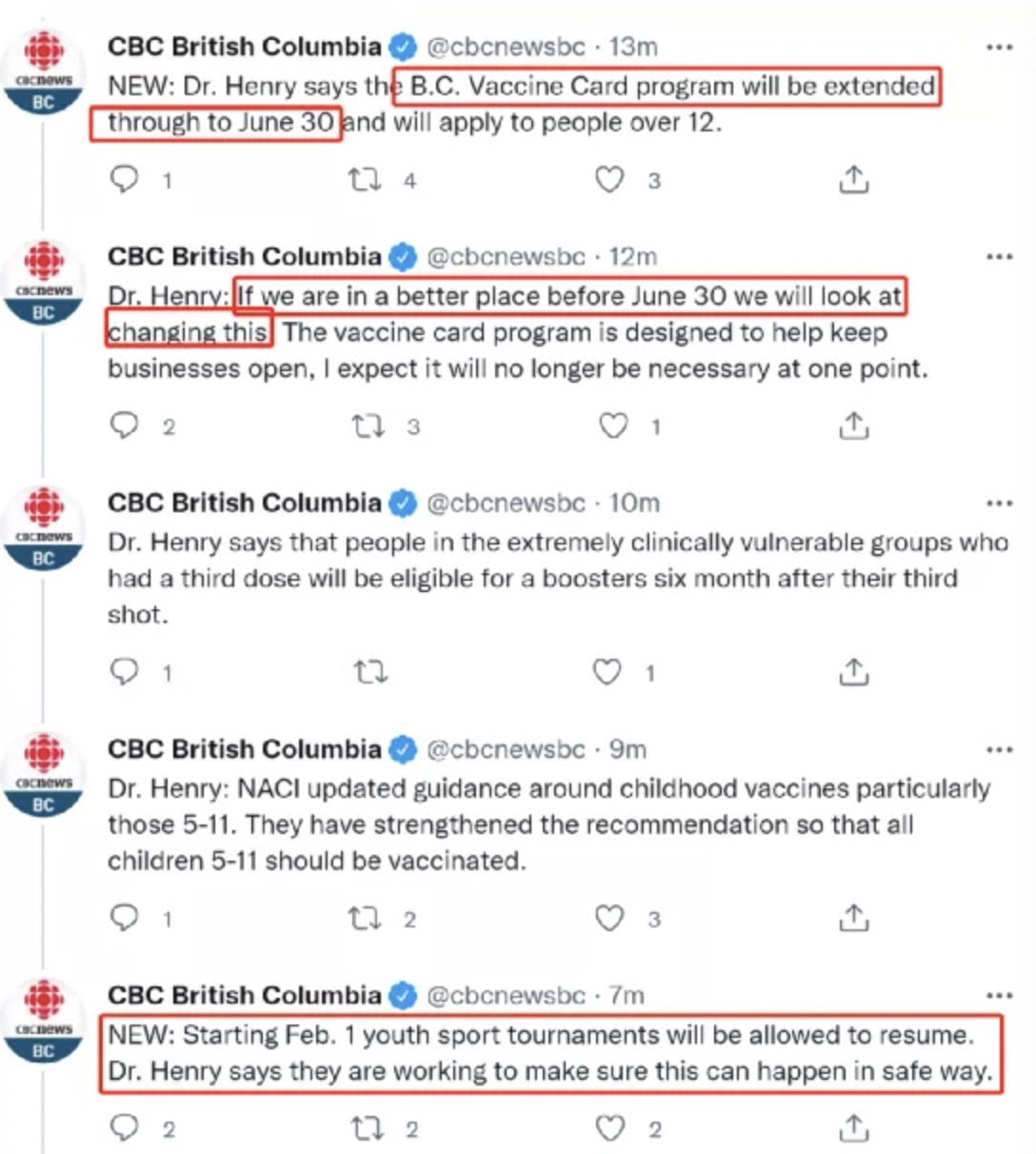Reply to the 12m 'better place' tweet
The image size is (1036, 1154).
click(x=125, y=425)
